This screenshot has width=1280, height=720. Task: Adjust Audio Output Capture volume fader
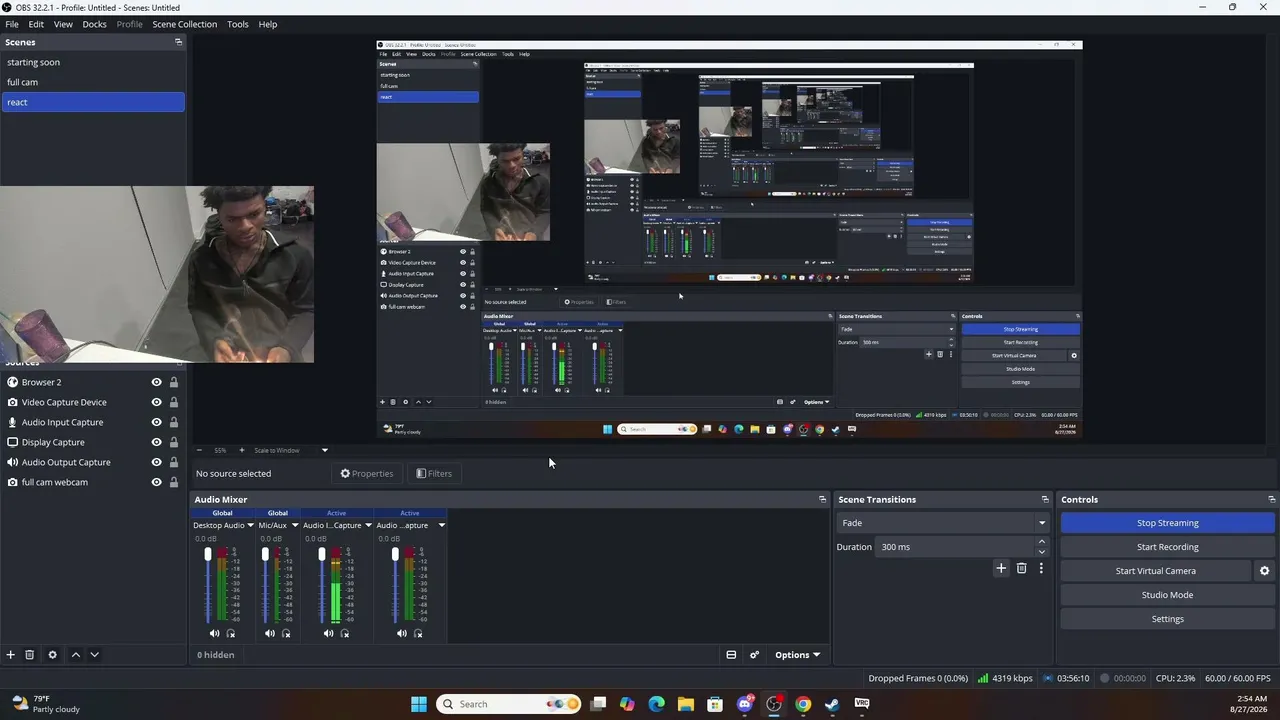[395, 555]
